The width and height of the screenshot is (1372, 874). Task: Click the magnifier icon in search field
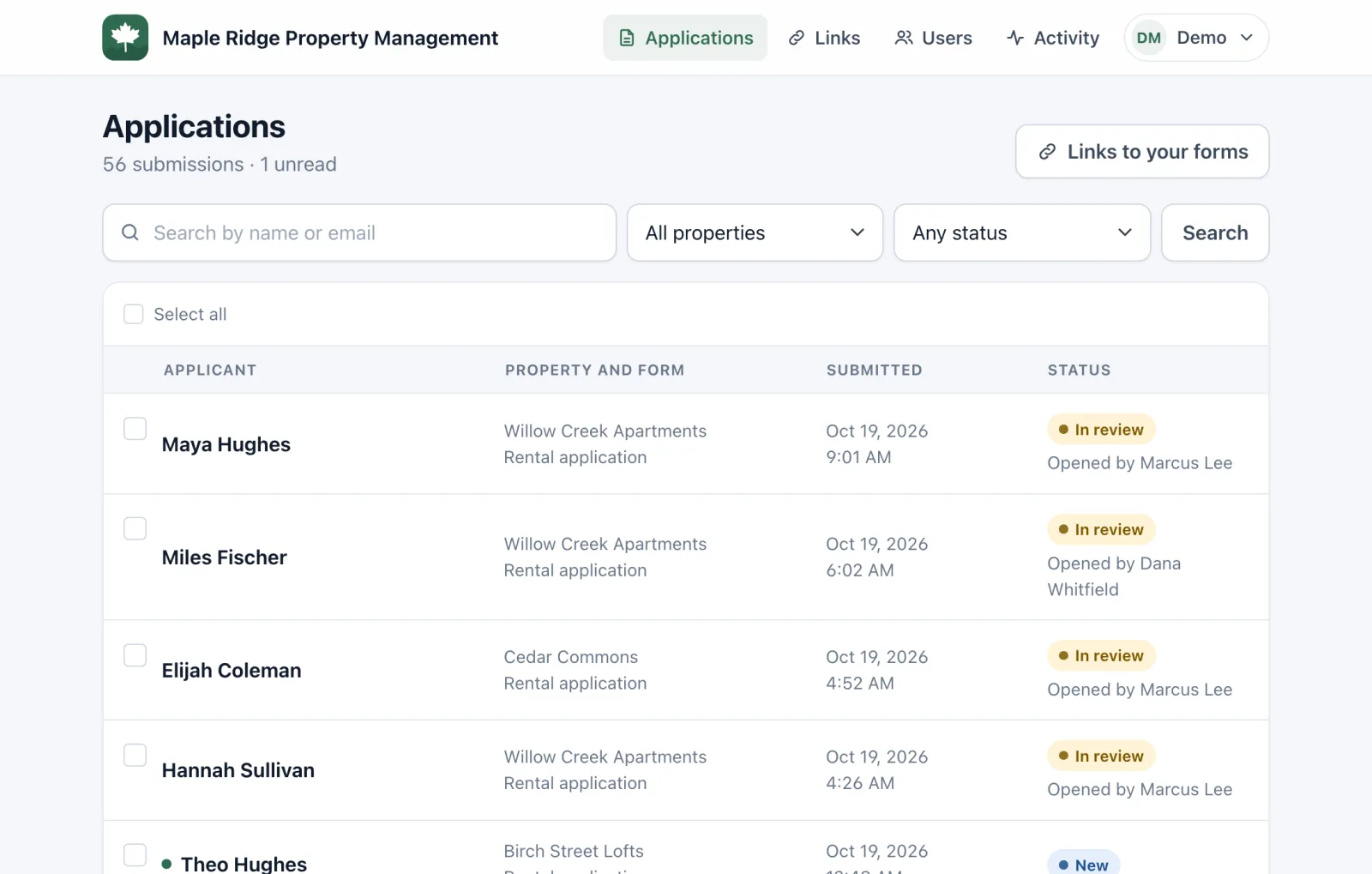pos(130,232)
